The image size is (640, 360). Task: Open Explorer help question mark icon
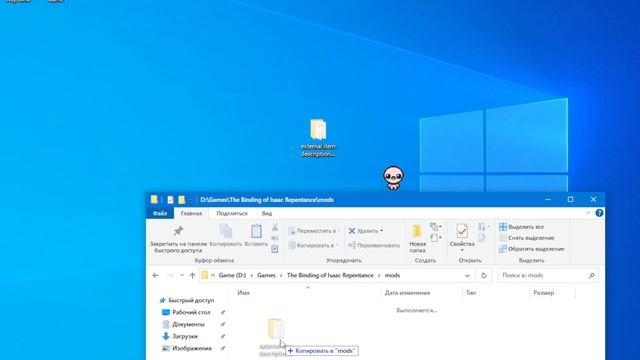[x=599, y=213]
